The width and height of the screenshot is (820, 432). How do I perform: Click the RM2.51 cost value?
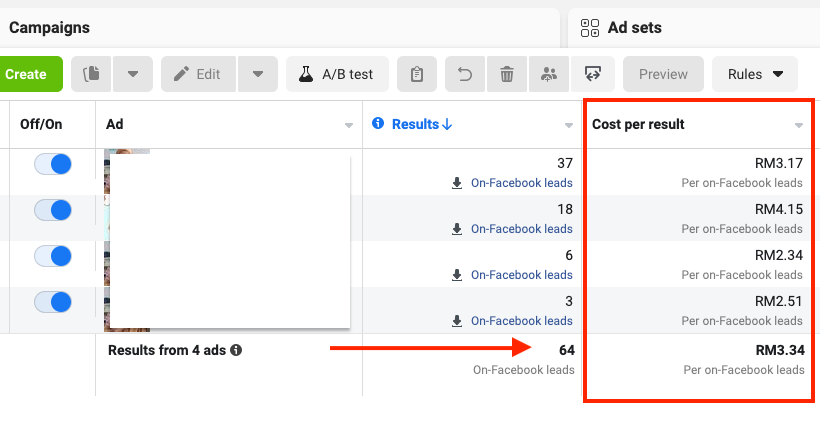pos(778,301)
